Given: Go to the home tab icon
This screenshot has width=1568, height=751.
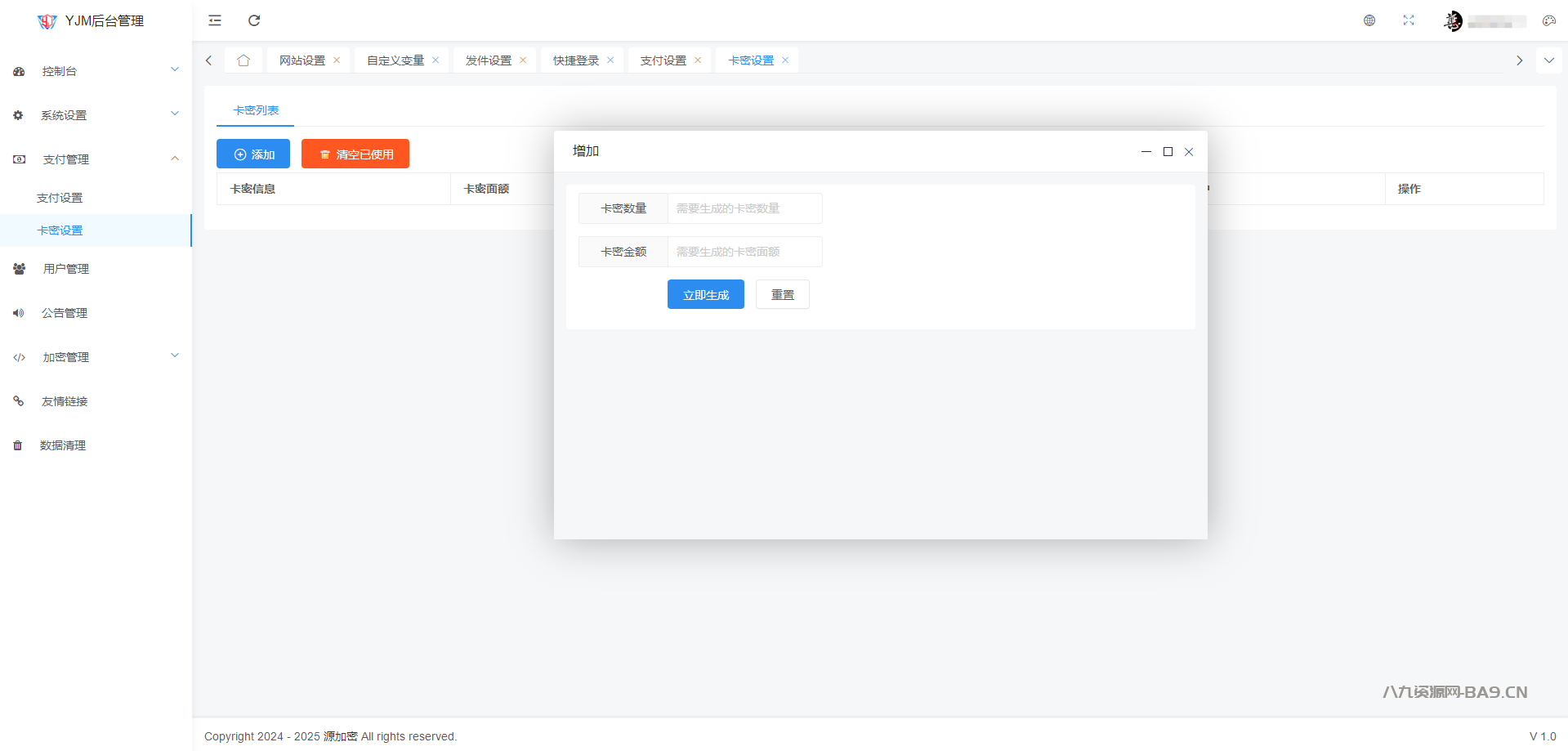Looking at the screenshot, I should point(243,60).
